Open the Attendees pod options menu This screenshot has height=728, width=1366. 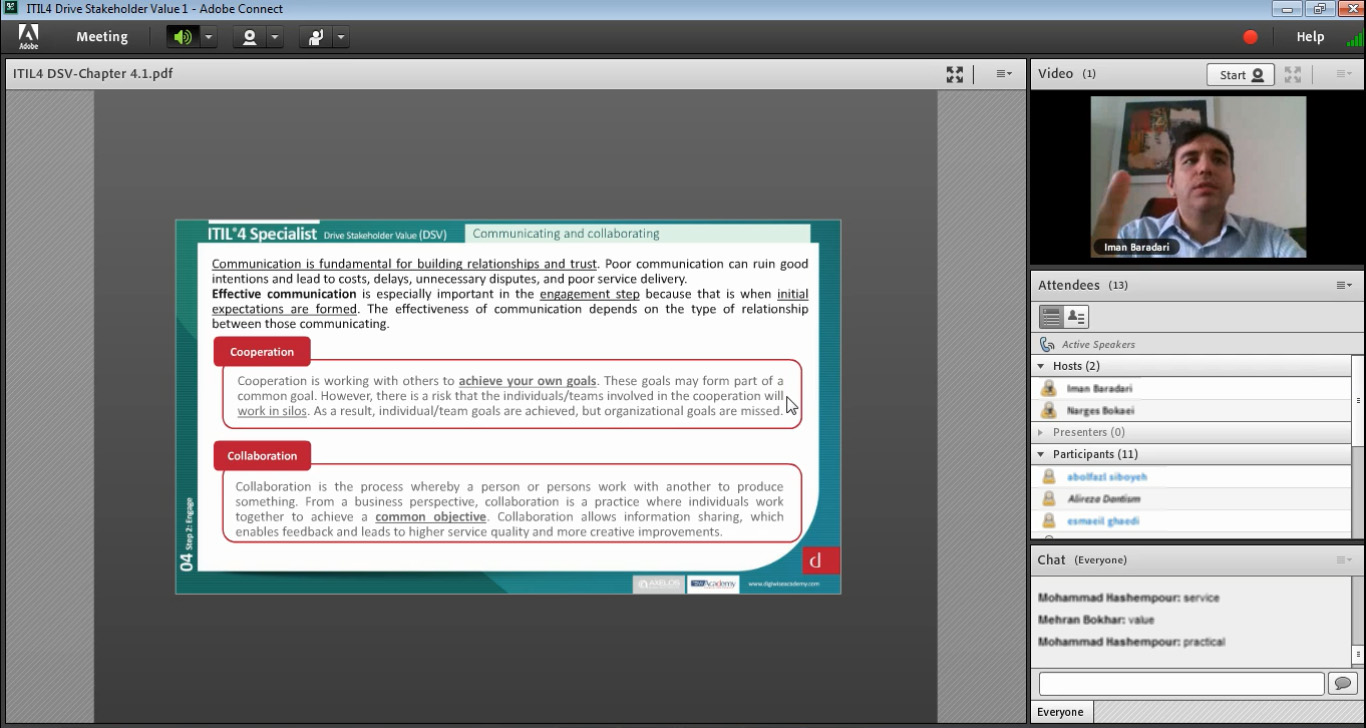coord(1345,285)
